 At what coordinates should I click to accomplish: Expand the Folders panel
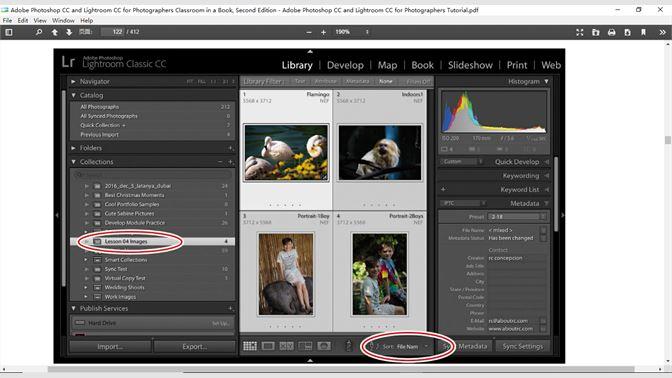tap(73, 148)
